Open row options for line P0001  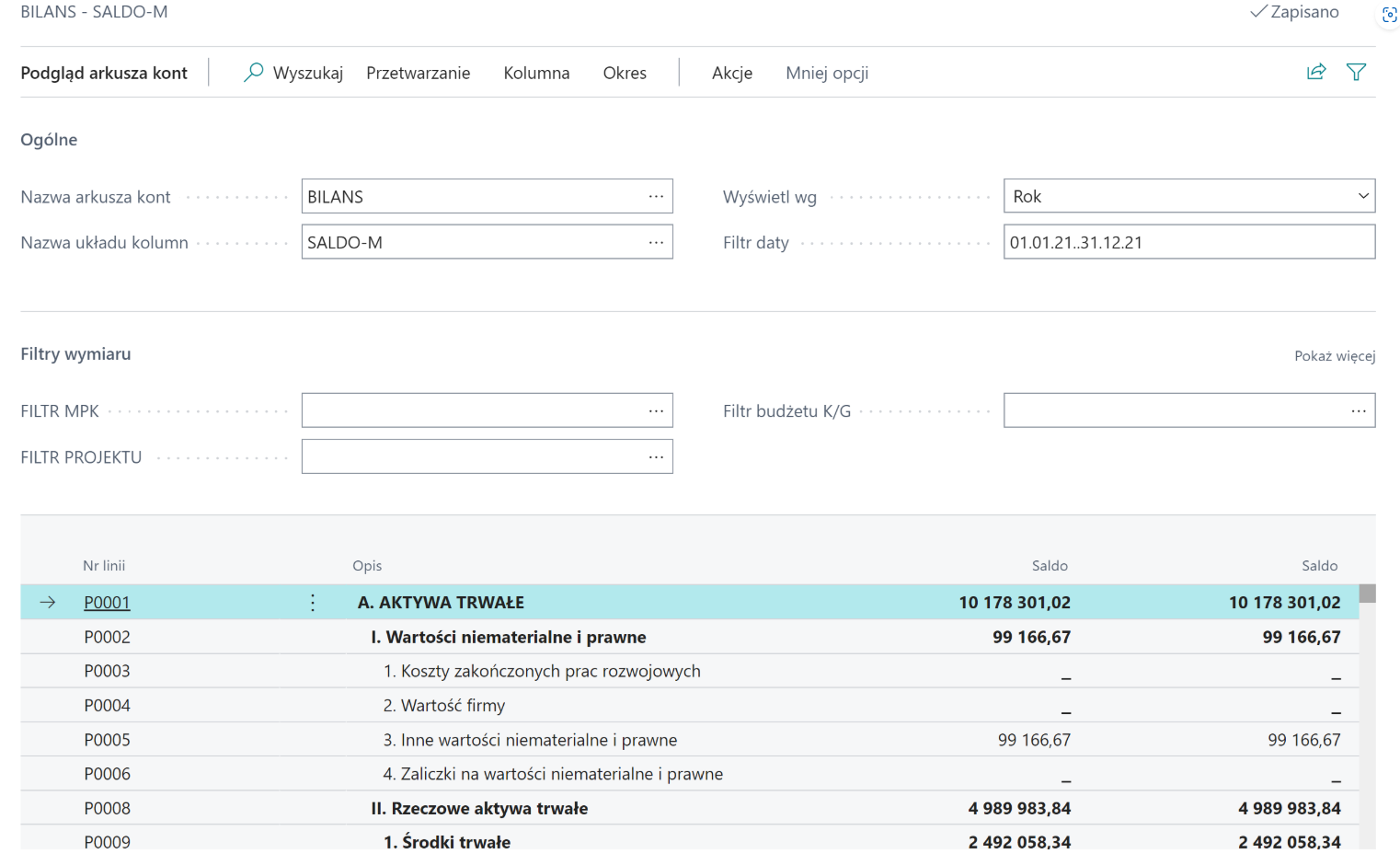pyautogui.click(x=313, y=603)
